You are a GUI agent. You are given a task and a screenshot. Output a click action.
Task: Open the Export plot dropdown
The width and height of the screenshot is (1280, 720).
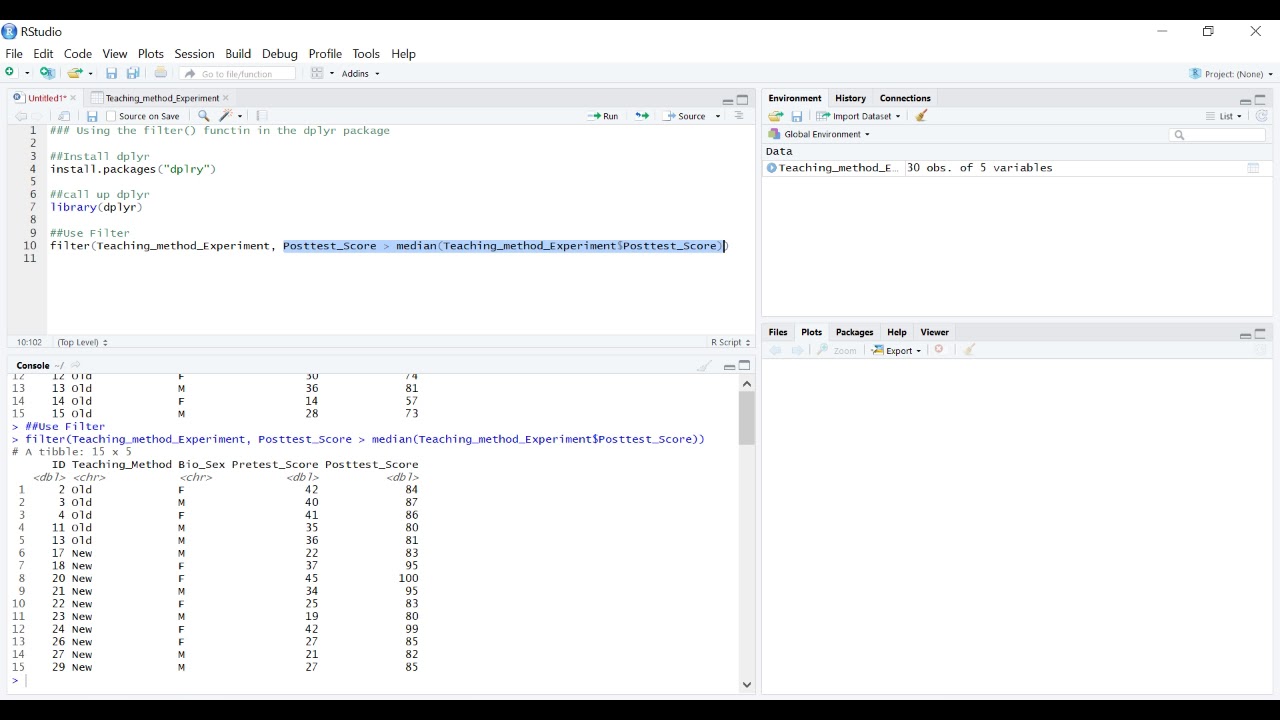pos(896,351)
